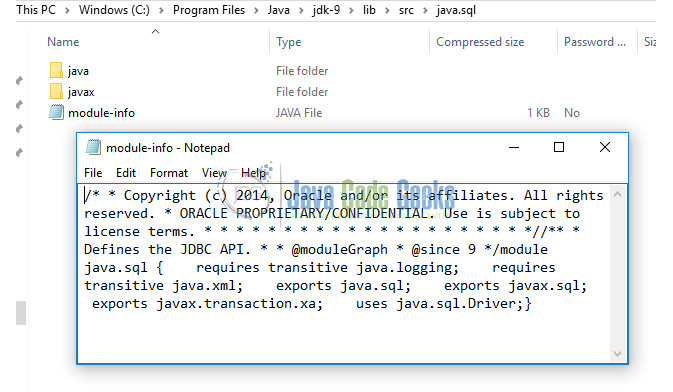The height and width of the screenshot is (392, 673).
Task: Click the No password cell for module-info
Action: [572, 113]
